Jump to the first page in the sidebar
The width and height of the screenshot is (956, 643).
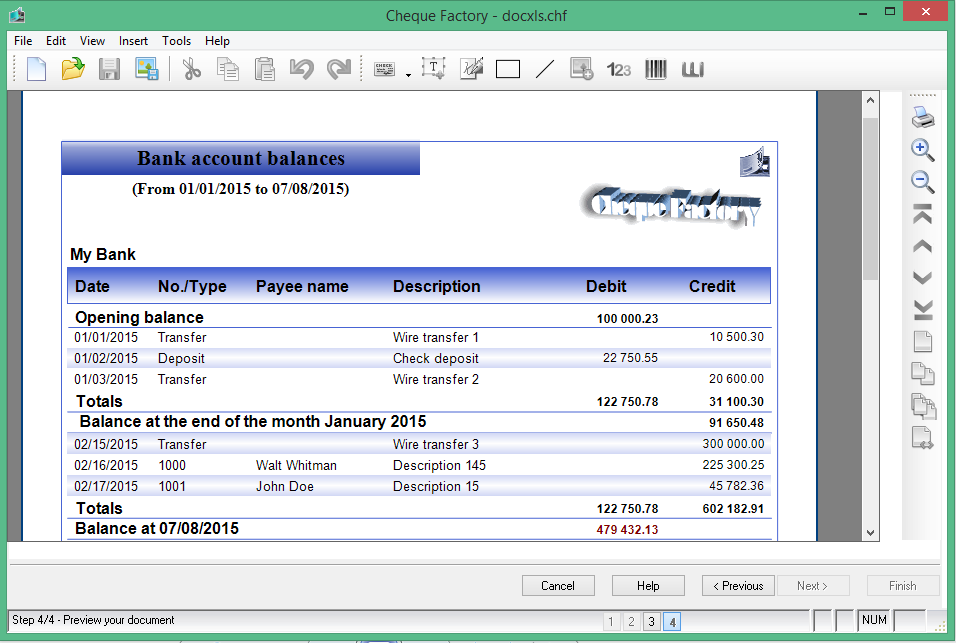coord(922,214)
